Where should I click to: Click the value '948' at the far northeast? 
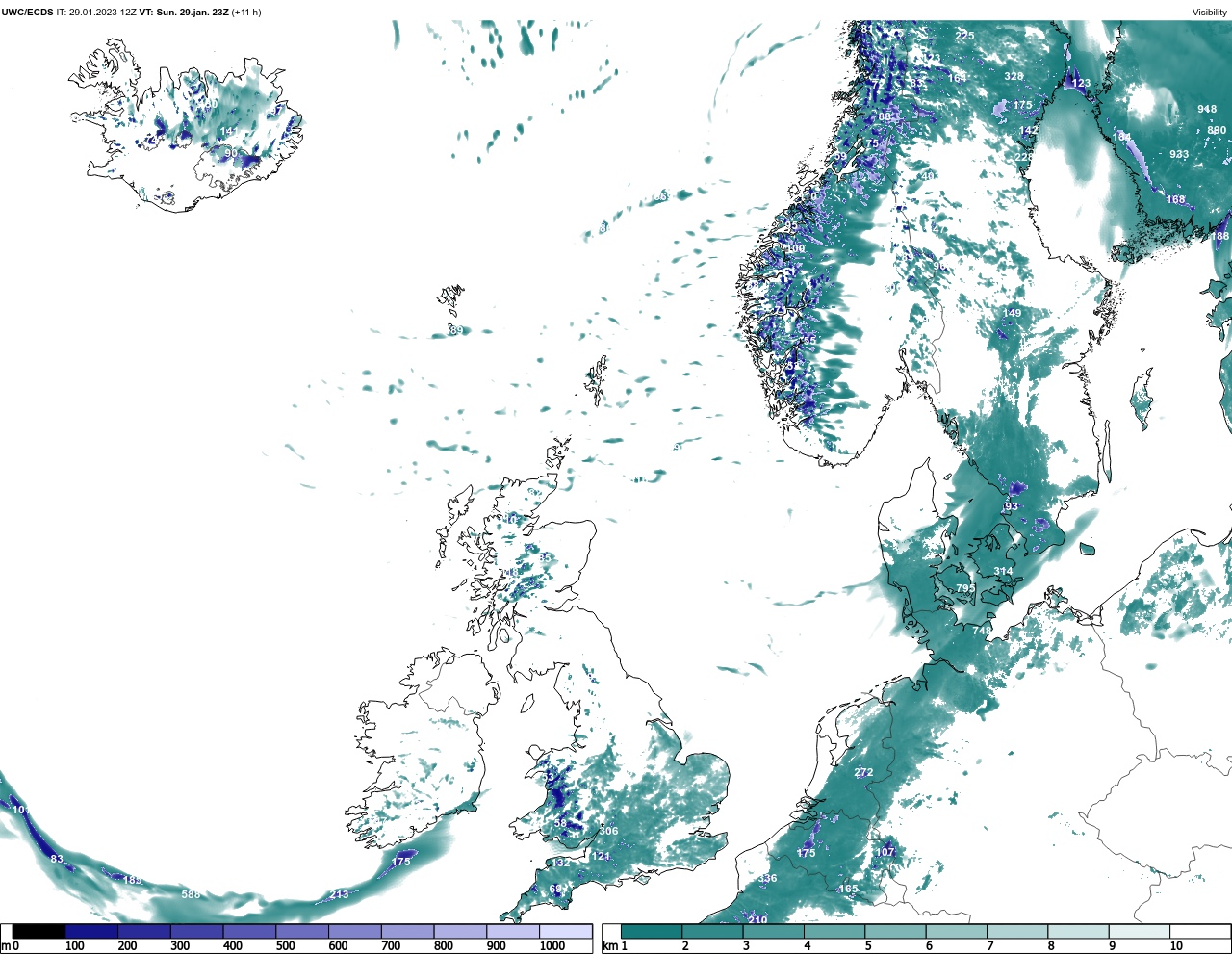click(x=1207, y=109)
